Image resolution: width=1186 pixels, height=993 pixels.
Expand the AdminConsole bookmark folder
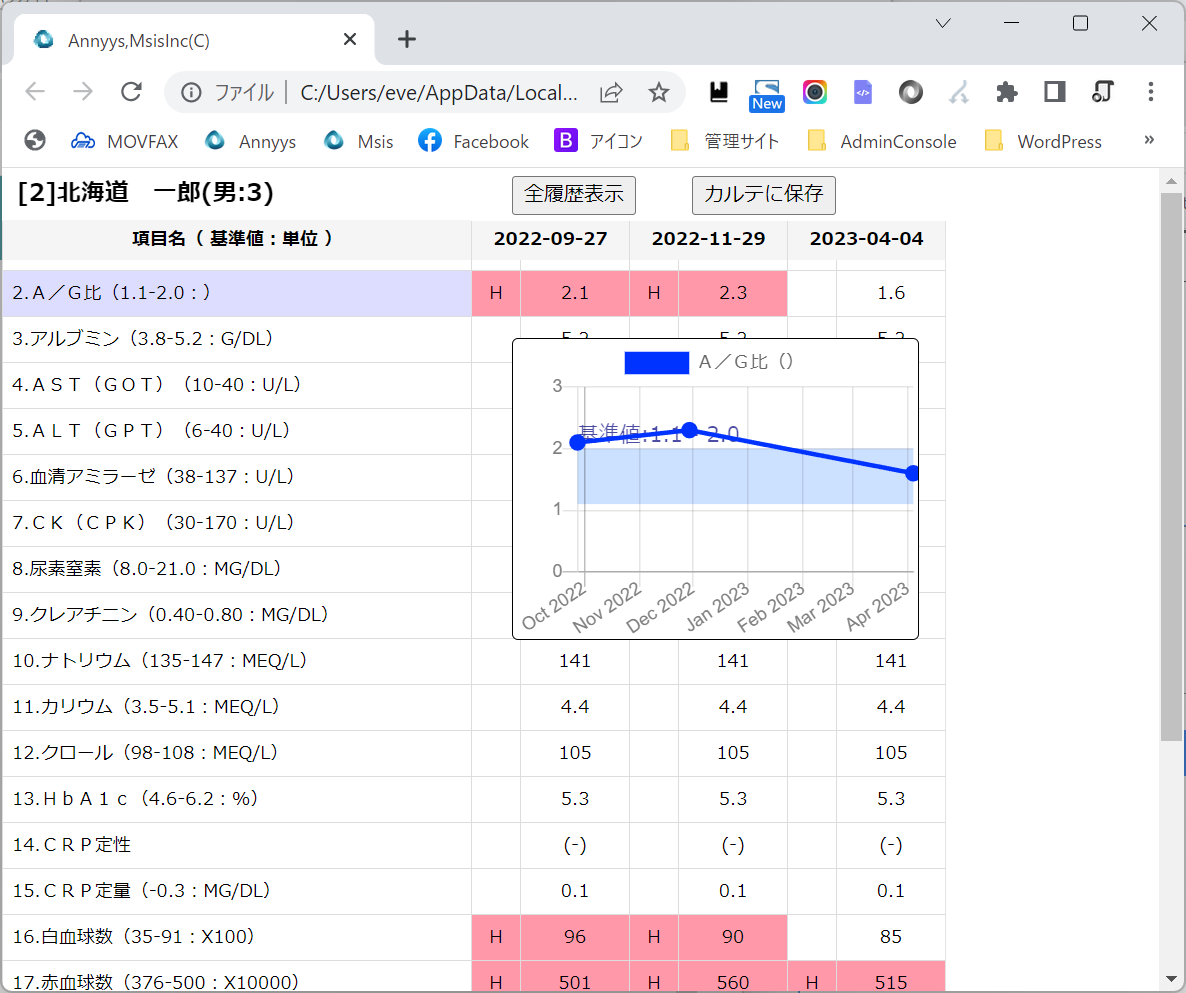click(x=882, y=141)
